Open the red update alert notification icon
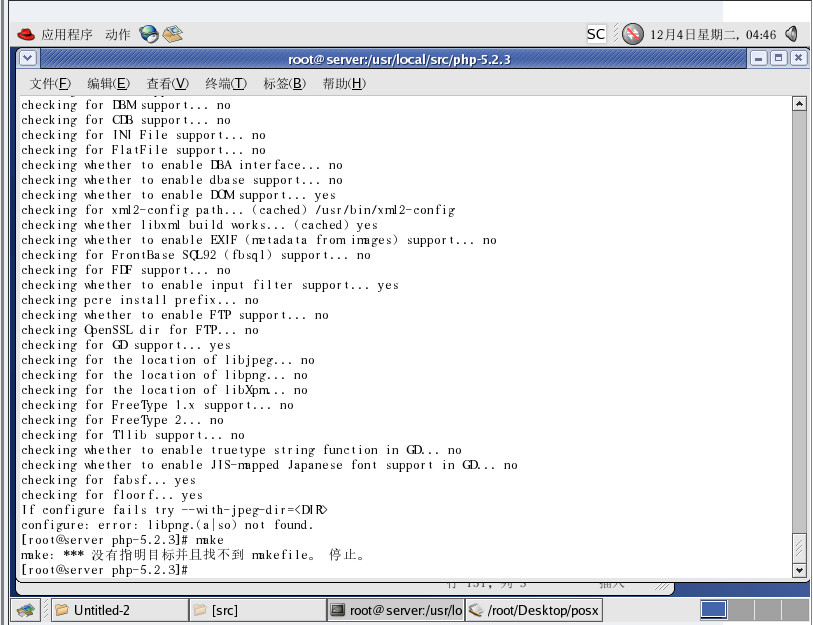The image size is (813, 625). 632,34
